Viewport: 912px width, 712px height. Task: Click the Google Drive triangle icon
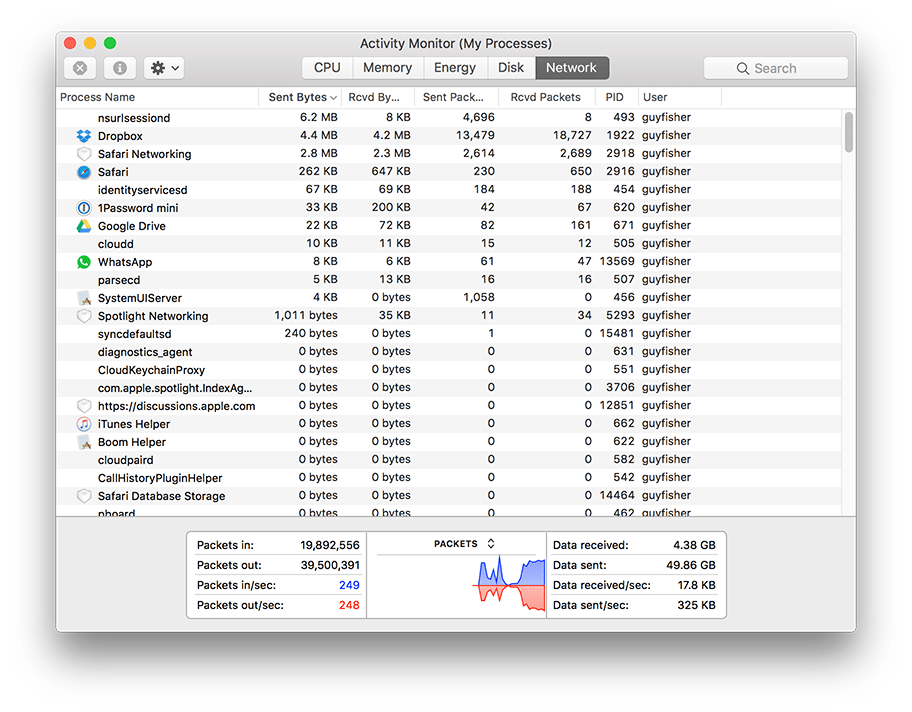tap(83, 225)
